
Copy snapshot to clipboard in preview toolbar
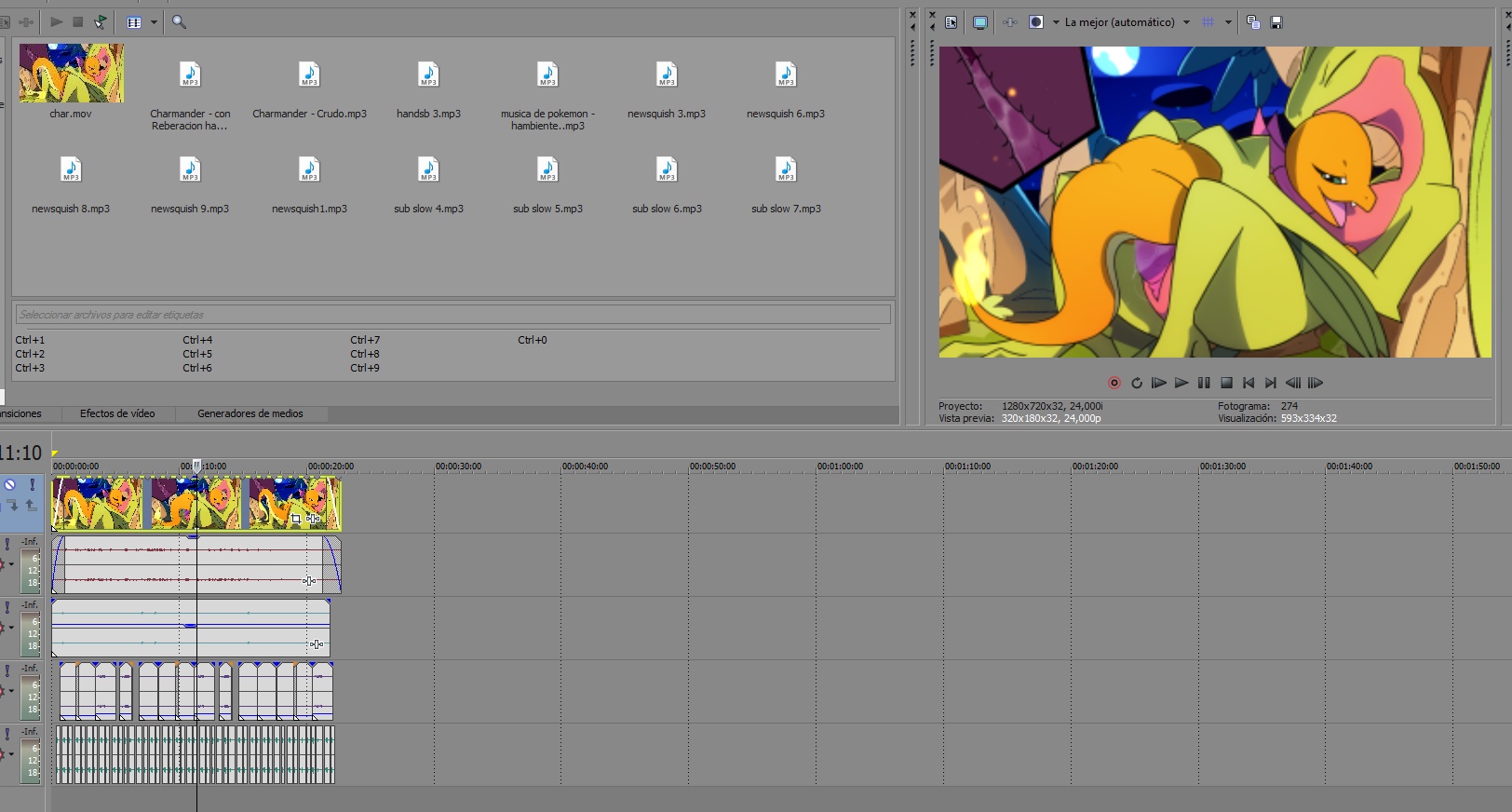pos(1253,22)
